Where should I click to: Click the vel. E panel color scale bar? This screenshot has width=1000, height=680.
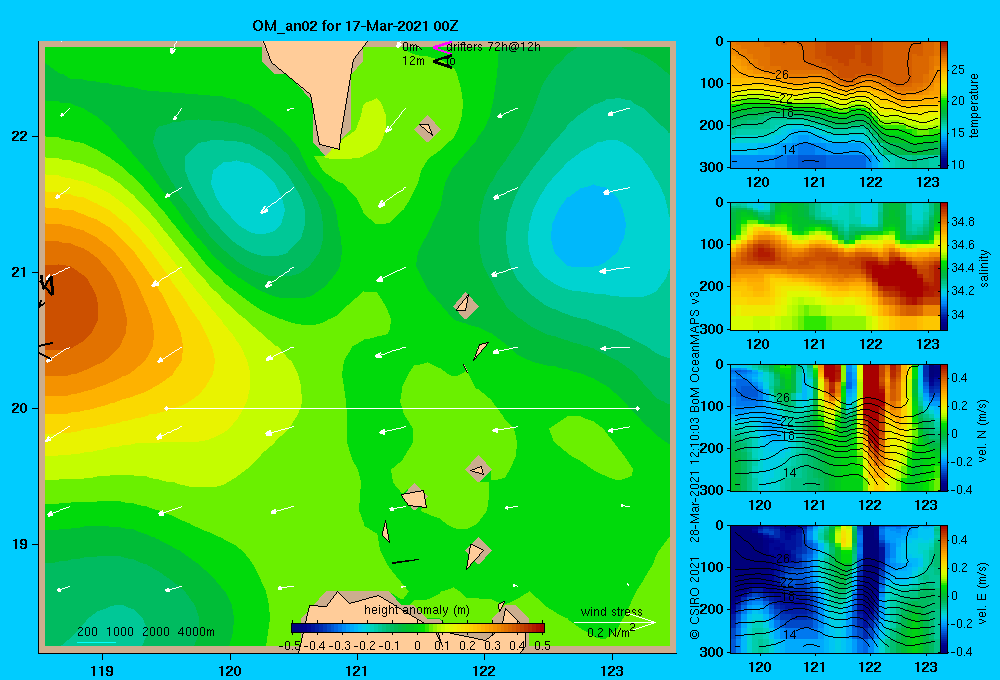pos(944,589)
